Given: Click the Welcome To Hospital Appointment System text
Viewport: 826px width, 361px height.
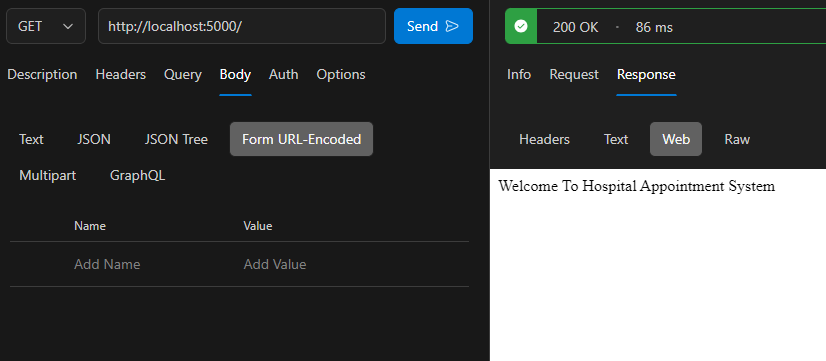Looking at the screenshot, I should pyautogui.click(x=636, y=186).
